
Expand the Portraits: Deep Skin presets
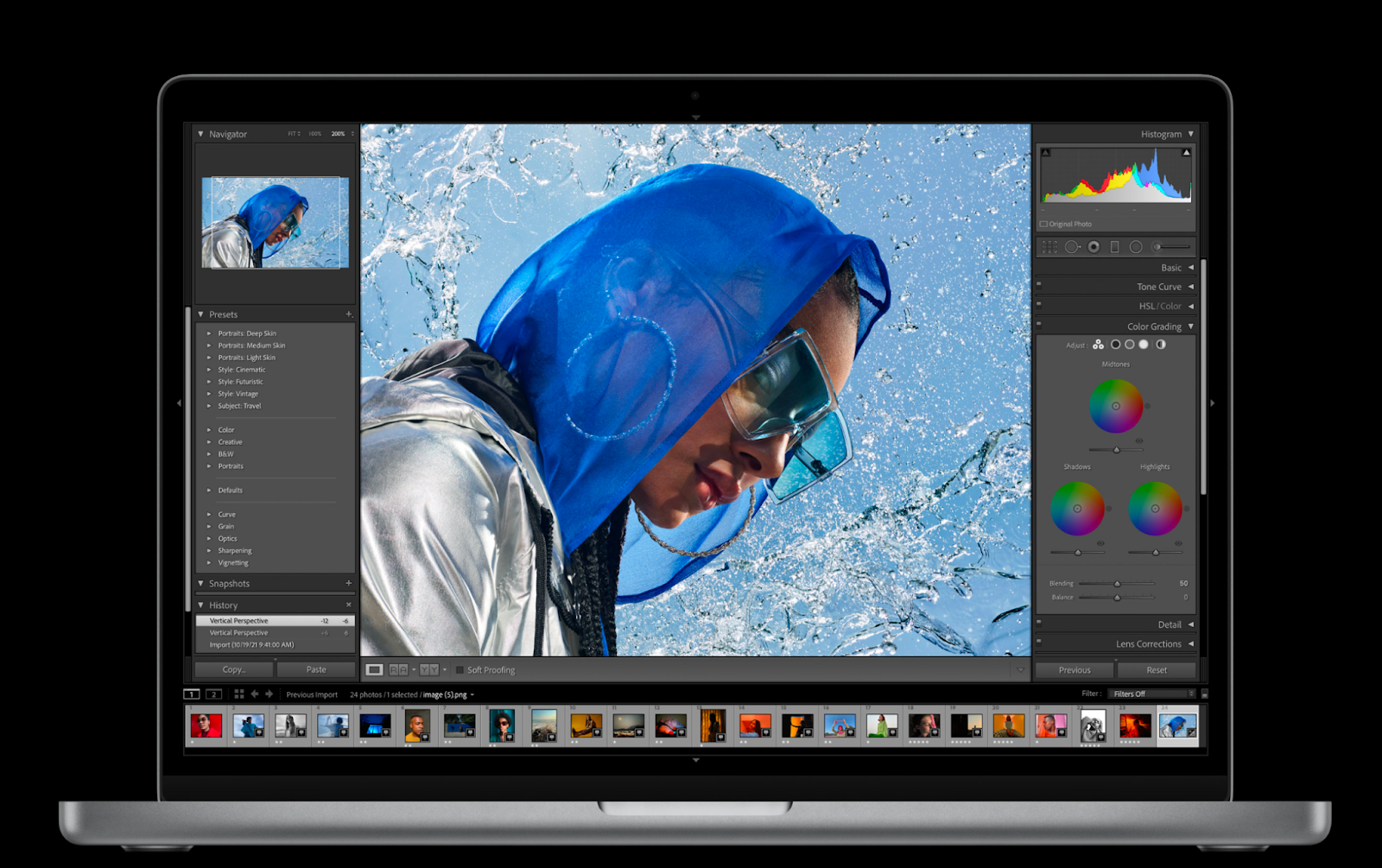click(208, 333)
